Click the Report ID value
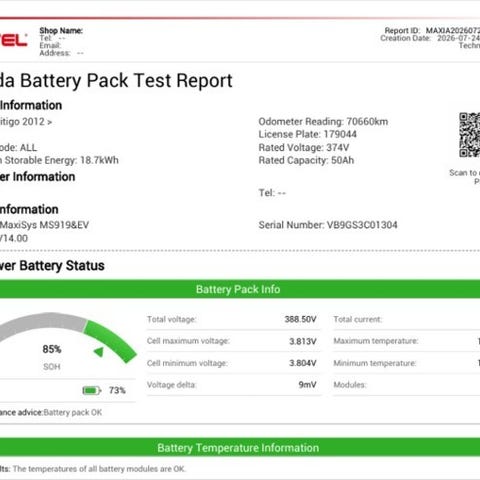480x480 pixels. pos(453,31)
